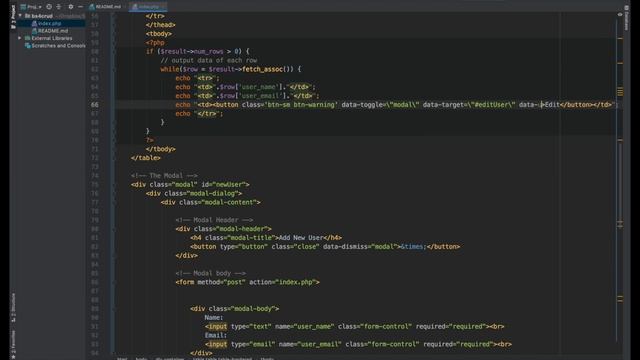
Task: Hide the Project panel with the minus icon
Action: pyautogui.click(x=80, y=7)
